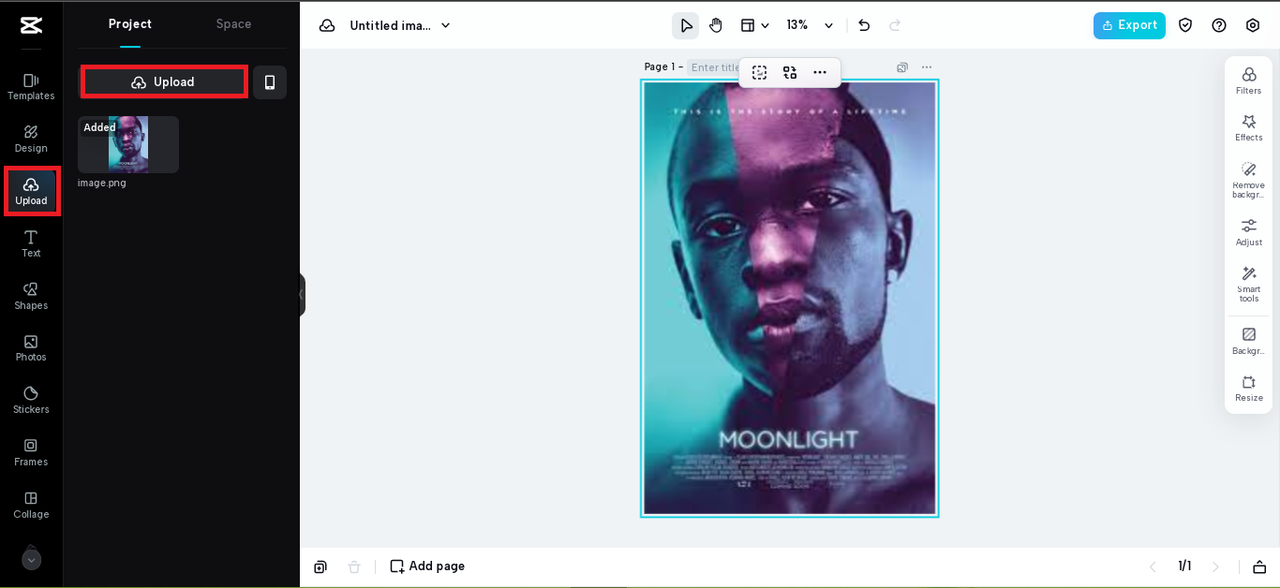Go to the previous page arrow
Screen dimensions: 1280x588
[1152, 567]
